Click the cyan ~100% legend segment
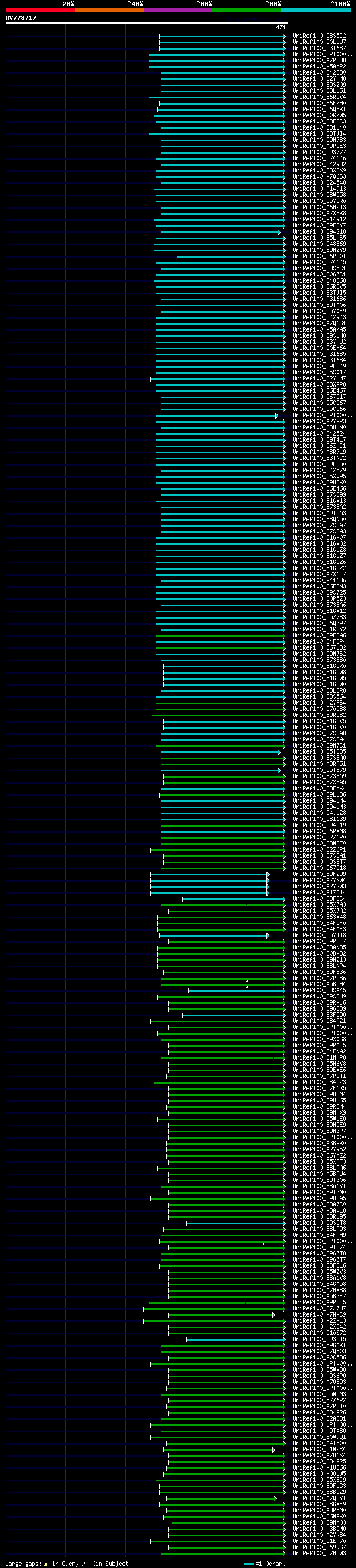This screenshot has height=1568, width=356. coord(317,10)
